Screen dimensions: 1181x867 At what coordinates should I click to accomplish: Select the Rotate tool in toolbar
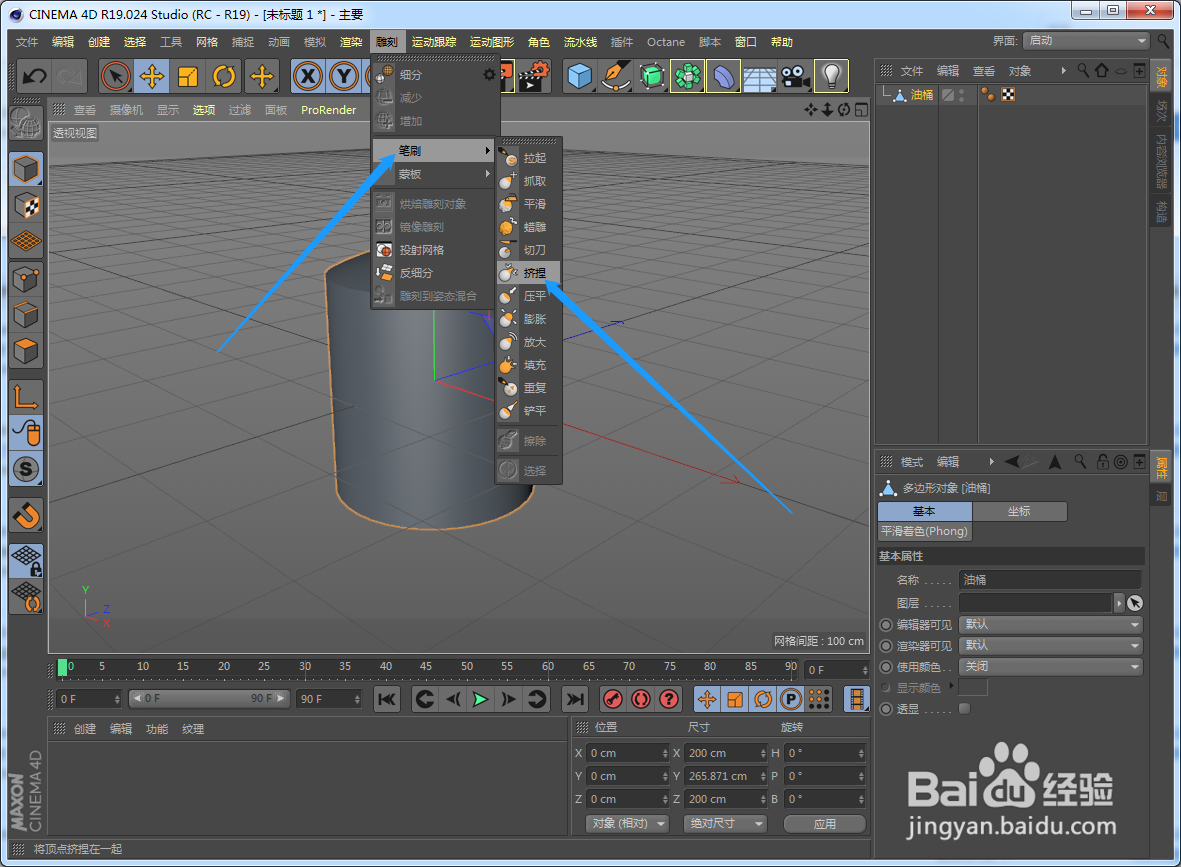[224, 76]
